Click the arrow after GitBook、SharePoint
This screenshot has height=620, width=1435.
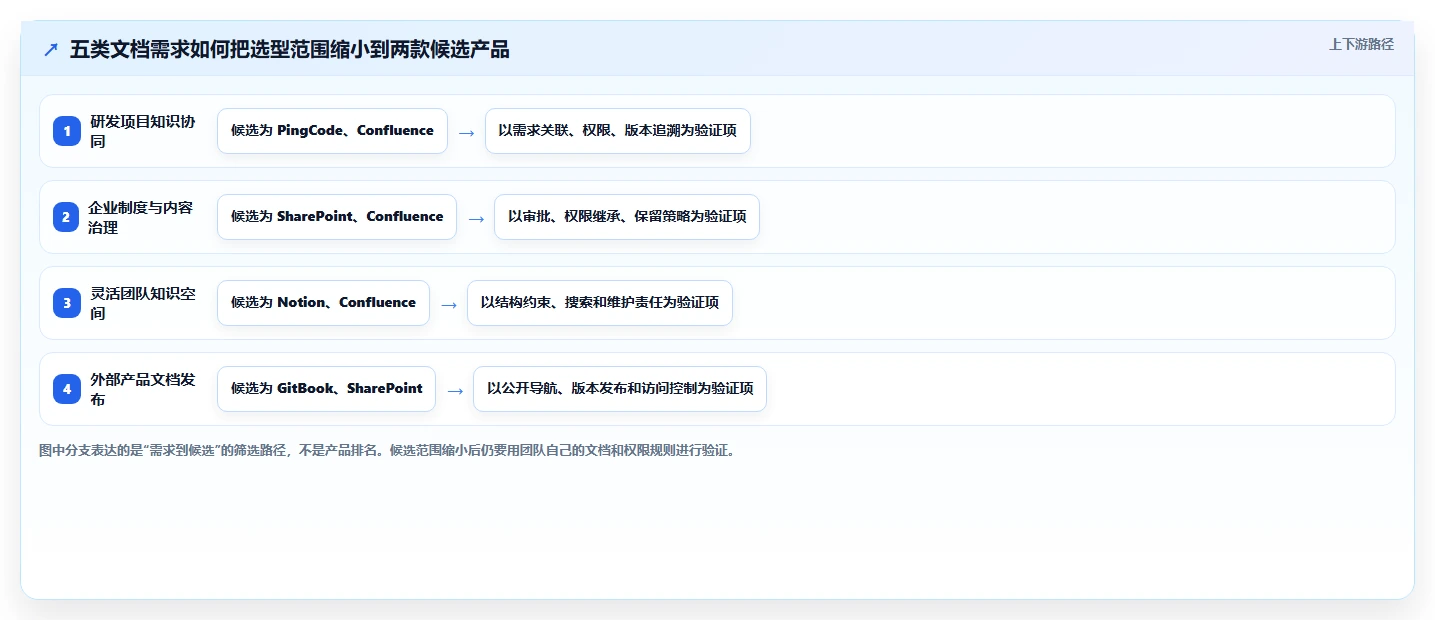coord(455,390)
